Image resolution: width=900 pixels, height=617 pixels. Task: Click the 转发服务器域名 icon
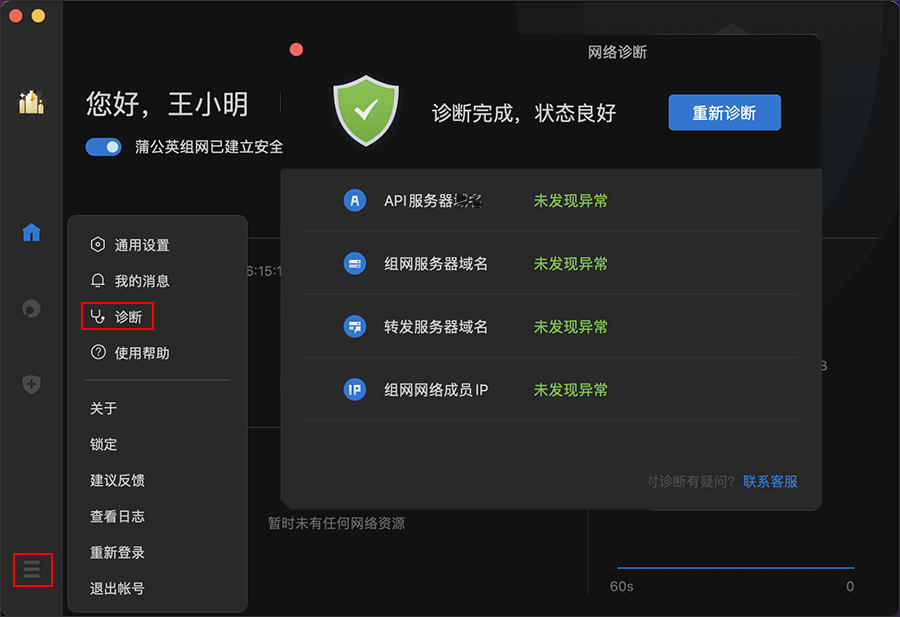click(x=354, y=327)
